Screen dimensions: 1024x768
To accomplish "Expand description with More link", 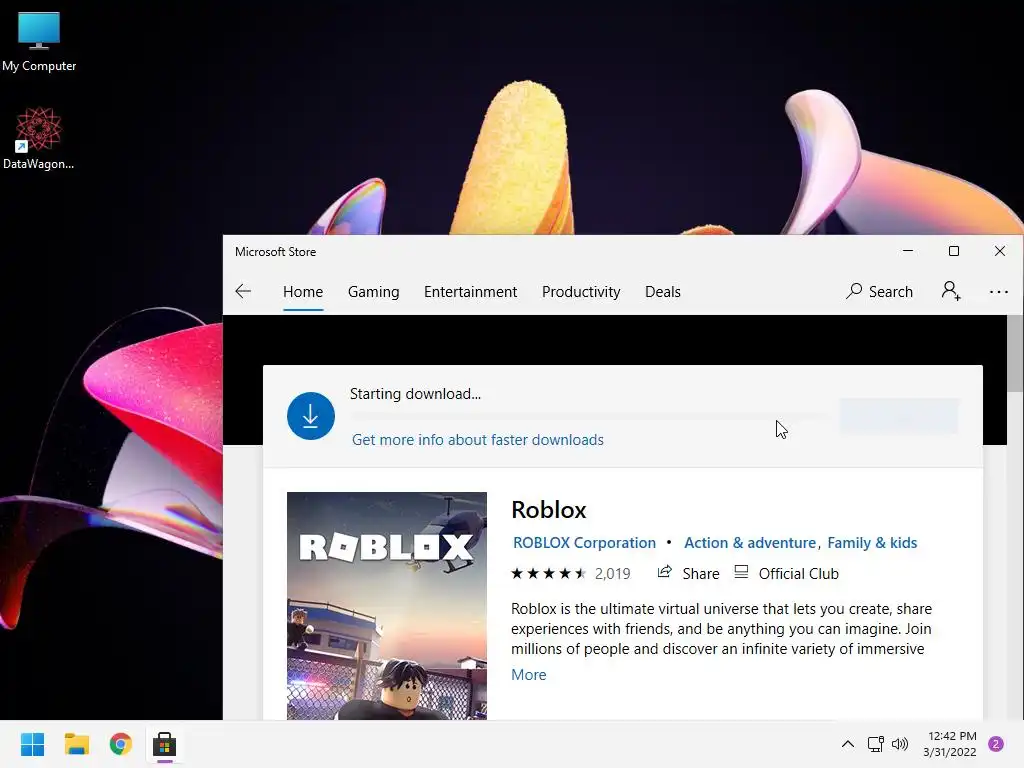I will point(528,675).
